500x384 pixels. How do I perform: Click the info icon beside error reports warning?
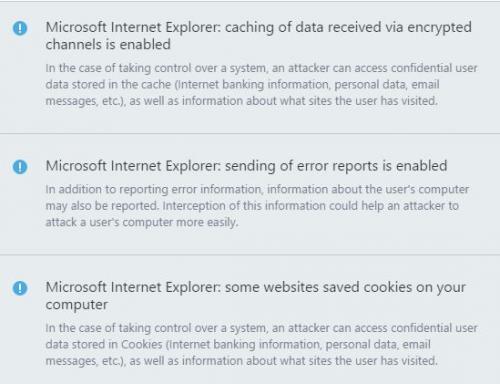(20, 167)
